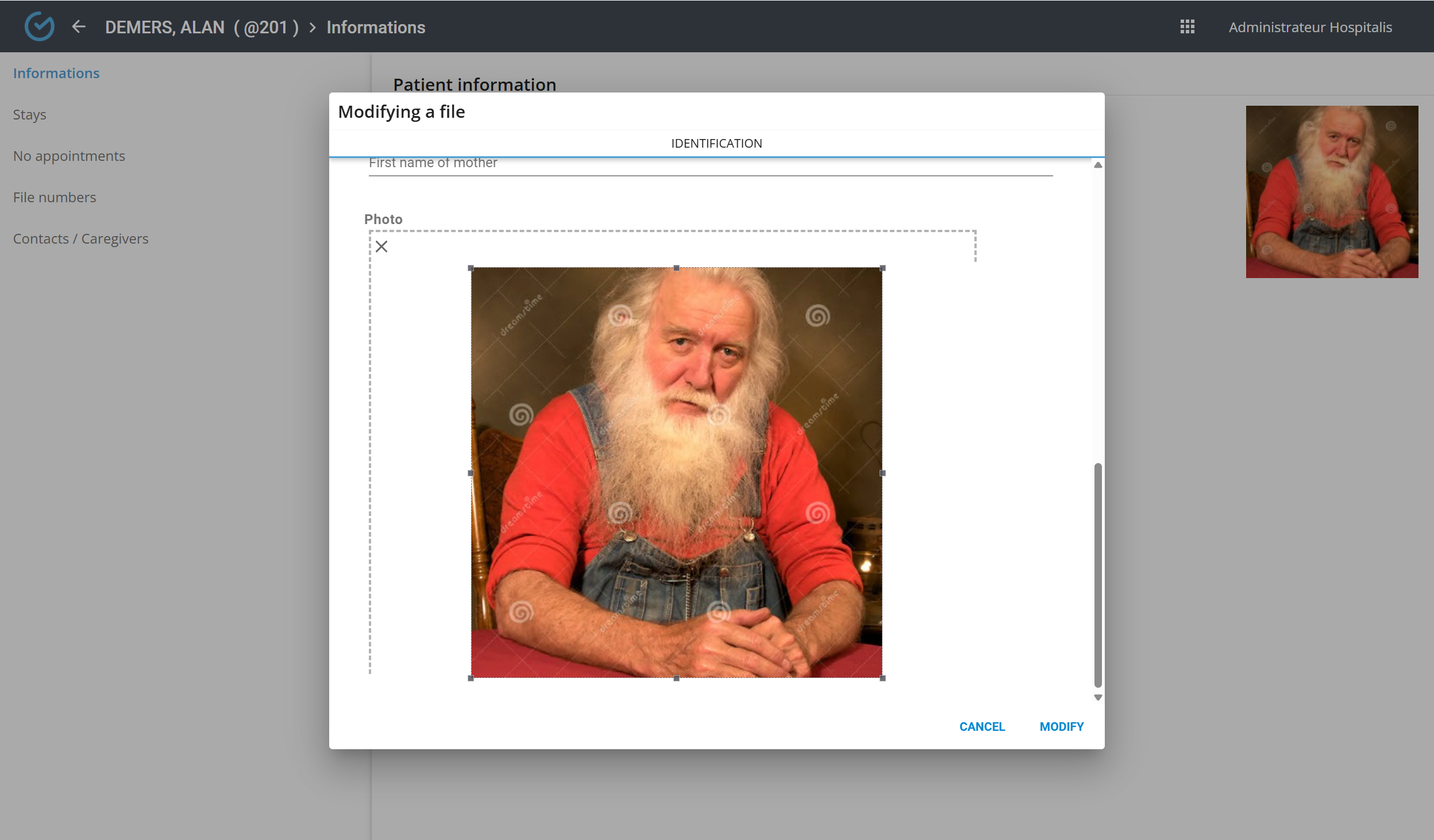Confirm changes with the MODIFY button

point(1061,726)
